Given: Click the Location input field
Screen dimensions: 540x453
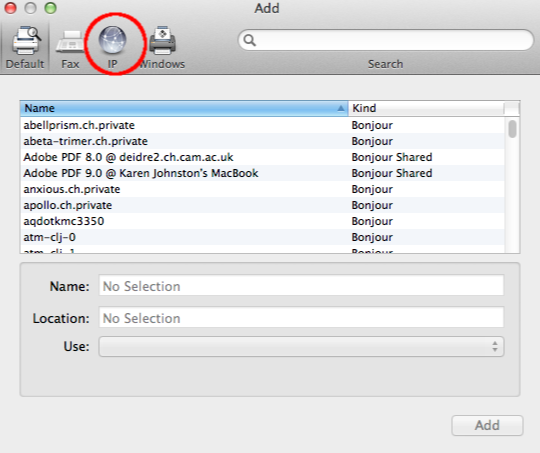Looking at the screenshot, I should [301, 317].
